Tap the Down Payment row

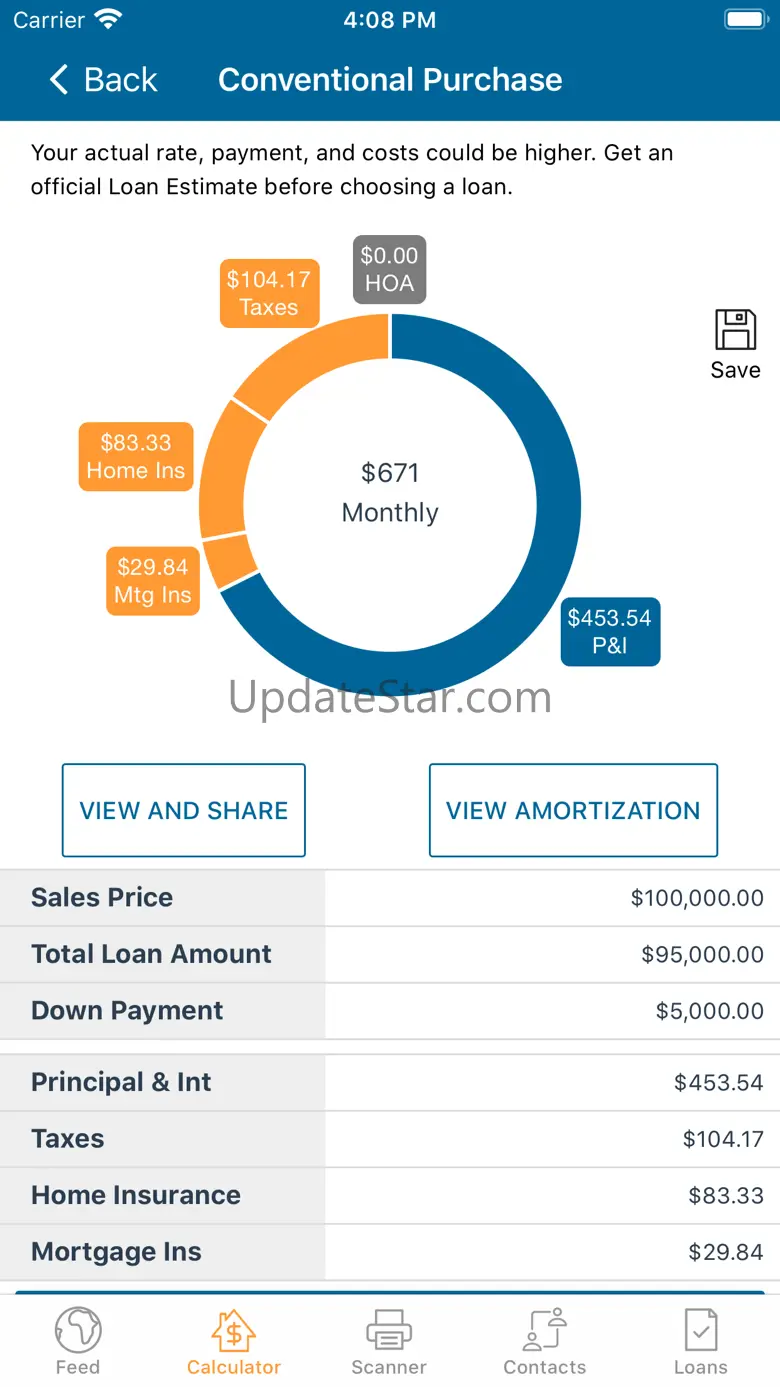tap(390, 1011)
